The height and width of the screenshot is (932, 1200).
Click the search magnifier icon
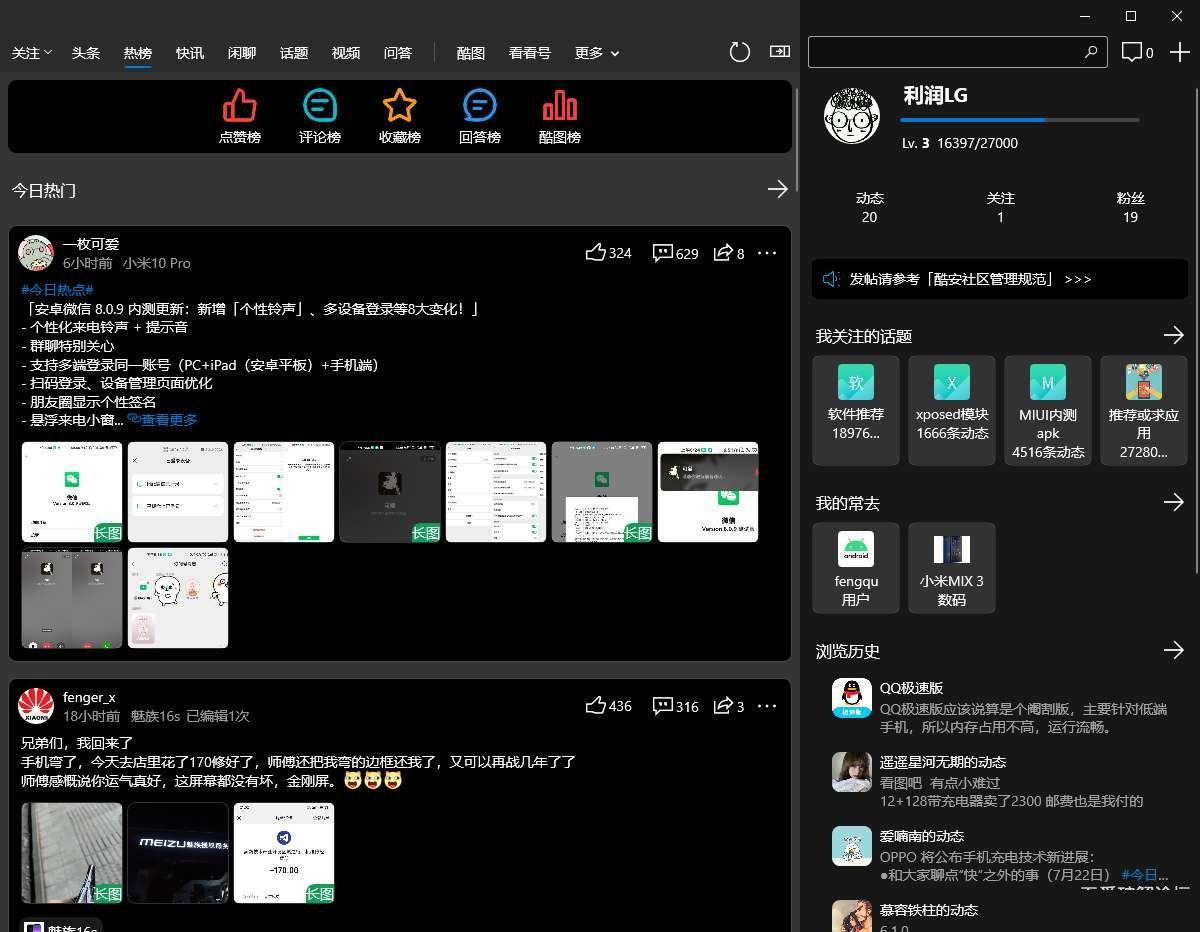[x=1092, y=51]
